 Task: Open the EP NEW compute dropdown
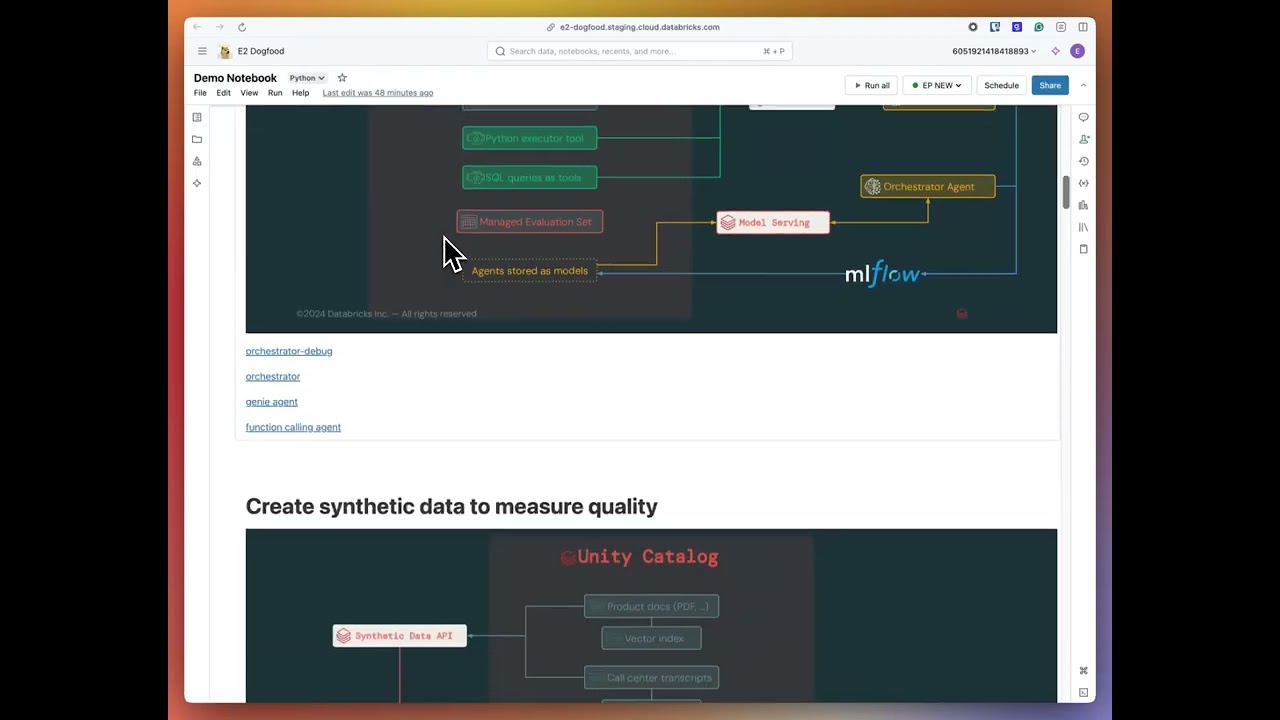937,85
